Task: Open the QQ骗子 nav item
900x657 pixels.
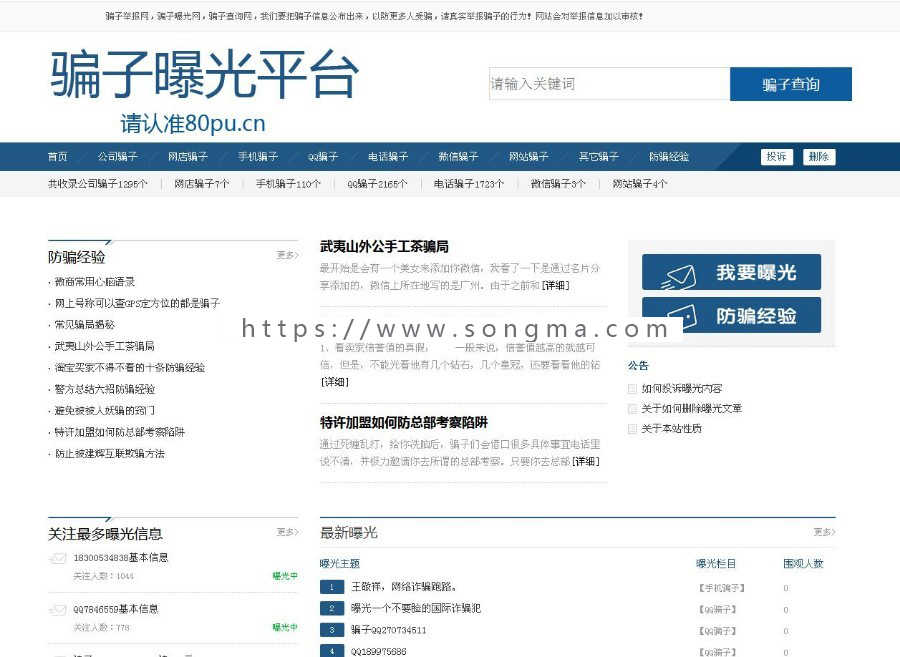Action: pos(323,156)
